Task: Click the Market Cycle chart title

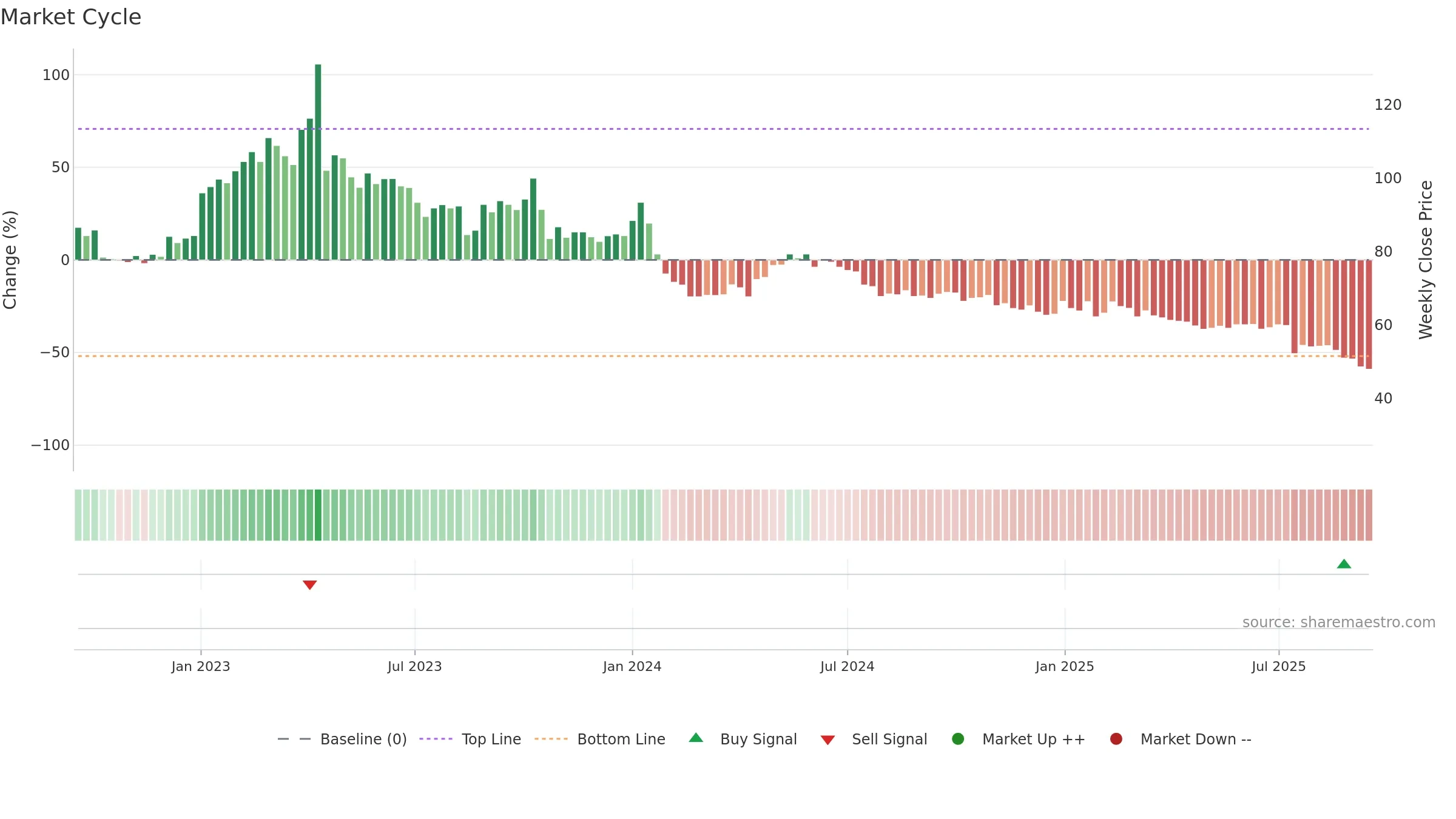Action: click(x=71, y=17)
